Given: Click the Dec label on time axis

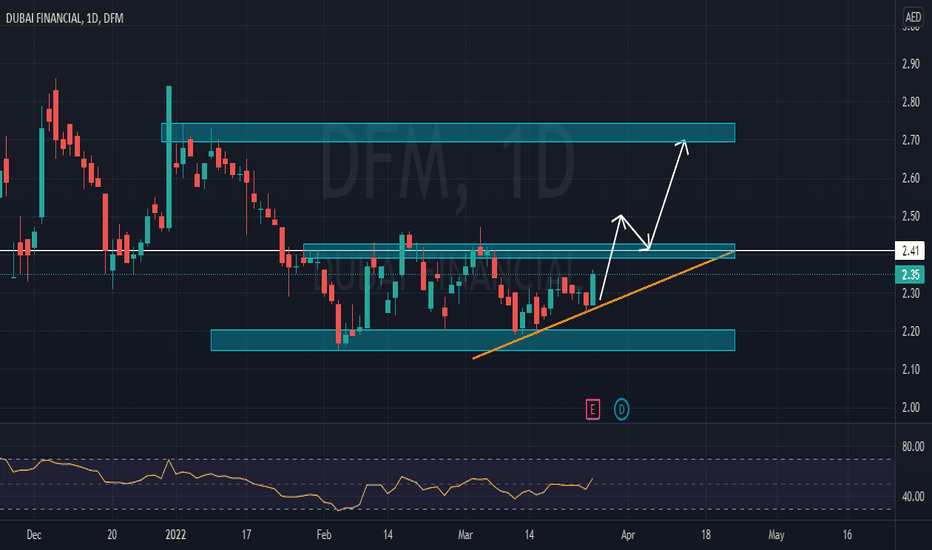Looking at the screenshot, I should pyautogui.click(x=34, y=535).
